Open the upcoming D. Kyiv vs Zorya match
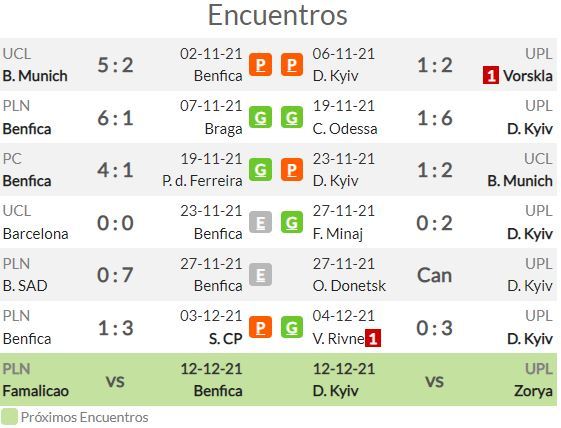561x428 pixels. pos(433,380)
